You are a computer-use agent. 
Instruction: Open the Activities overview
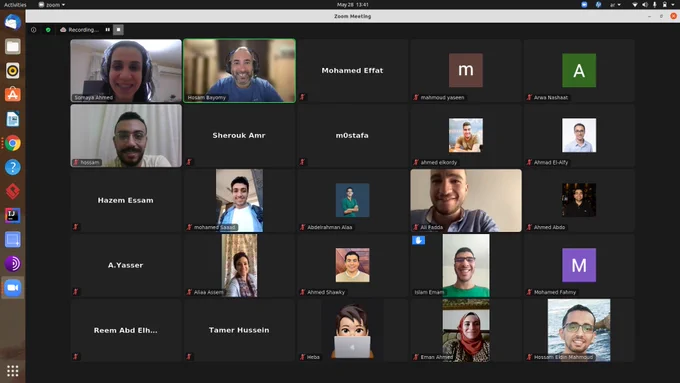15,4
